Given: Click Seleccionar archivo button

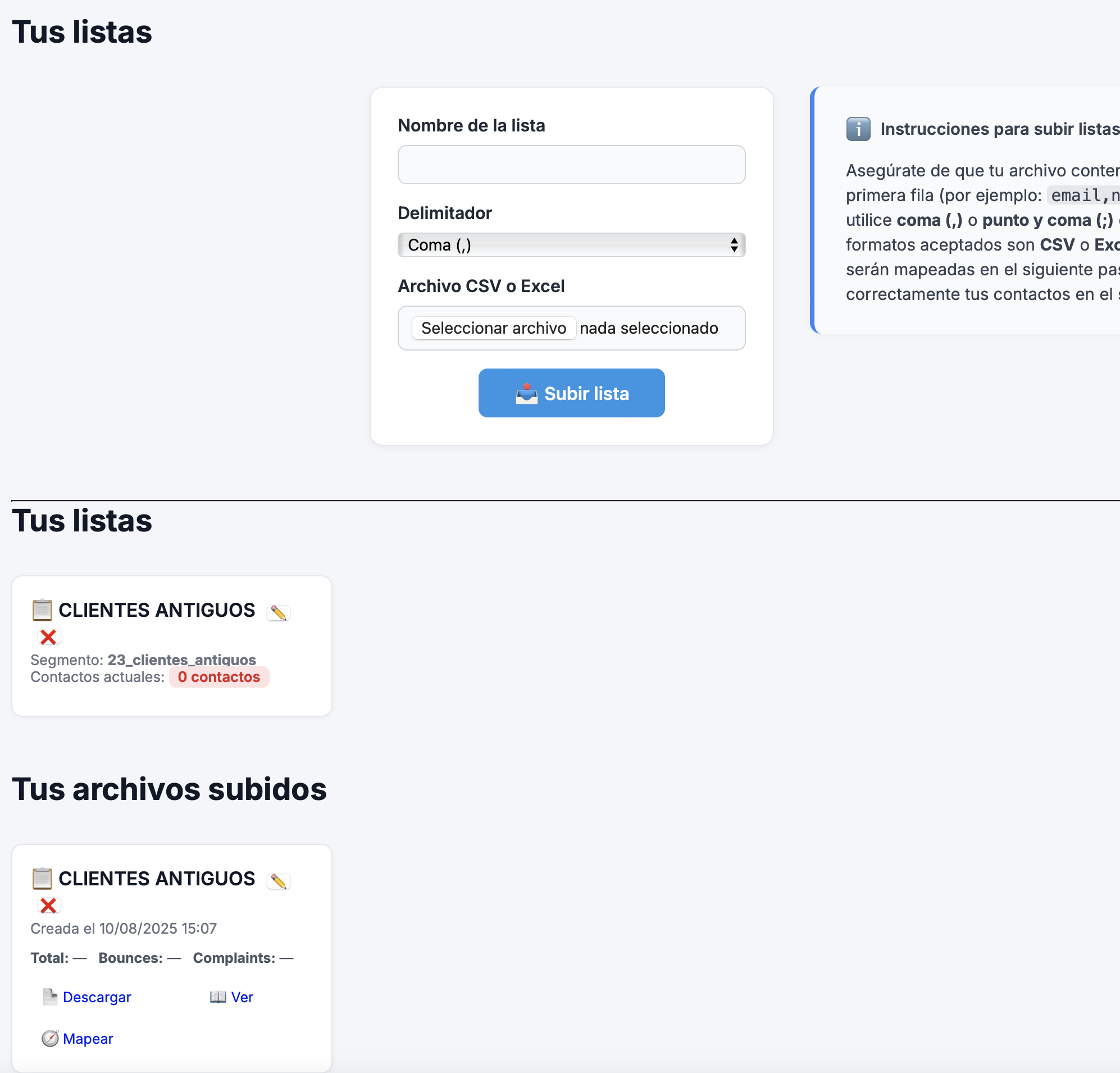Looking at the screenshot, I should (493, 328).
